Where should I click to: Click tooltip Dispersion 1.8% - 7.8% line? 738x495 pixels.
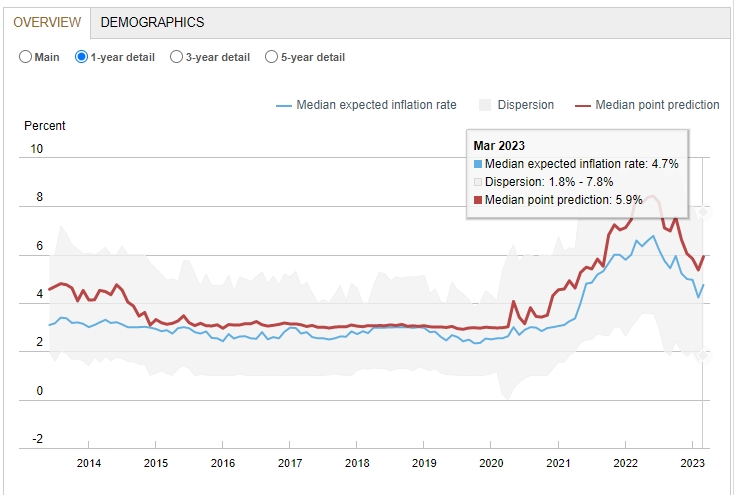[544, 182]
